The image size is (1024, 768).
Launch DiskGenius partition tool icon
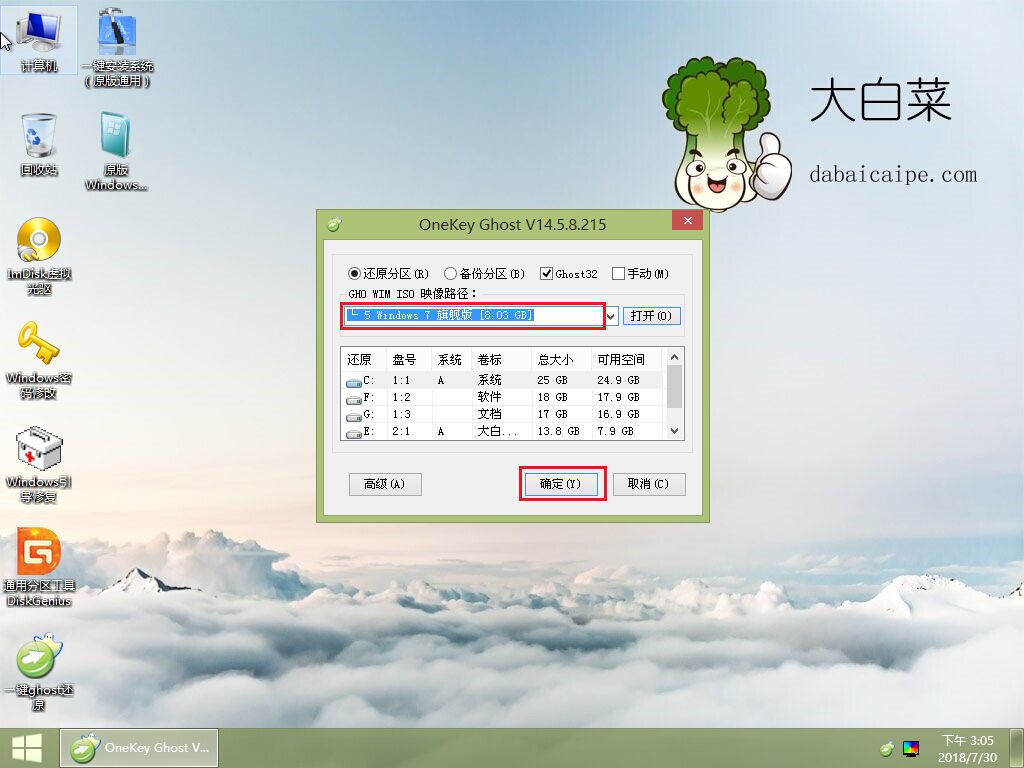tap(39, 554)
